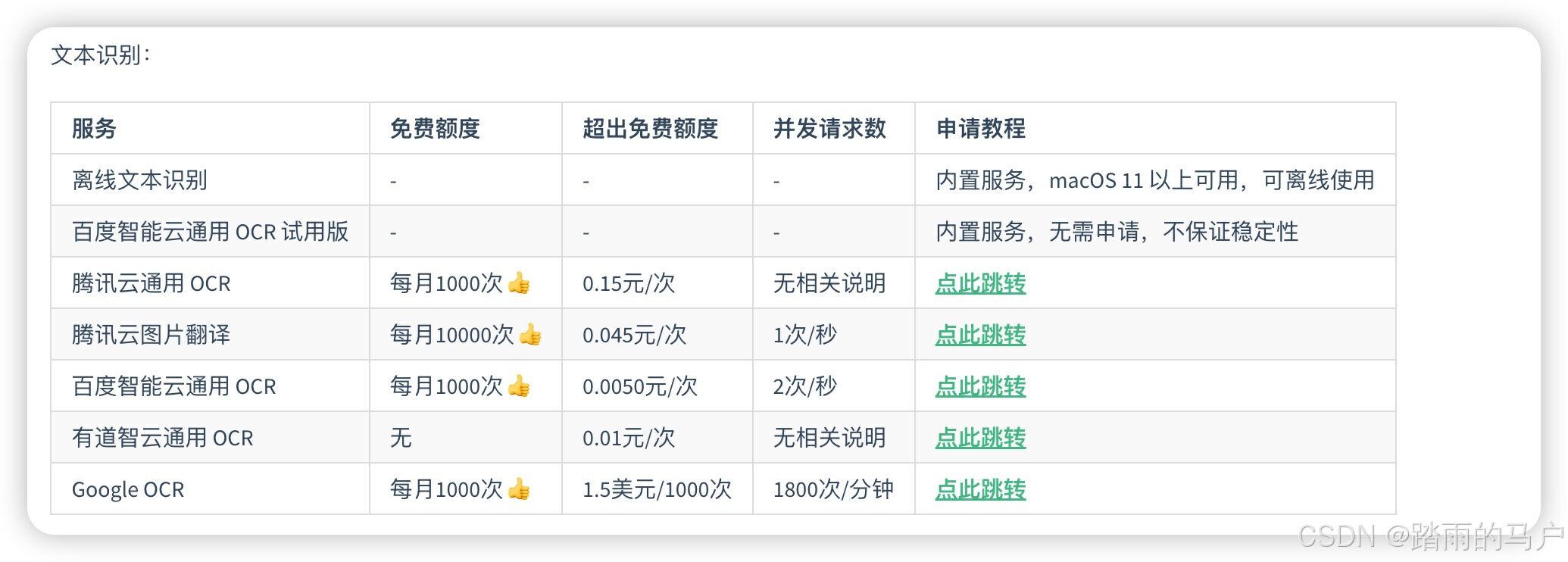
Task: Open the 点此跳转 link in the 2次/秒 row
Action: pyautogui.click(x=980, y=386)
